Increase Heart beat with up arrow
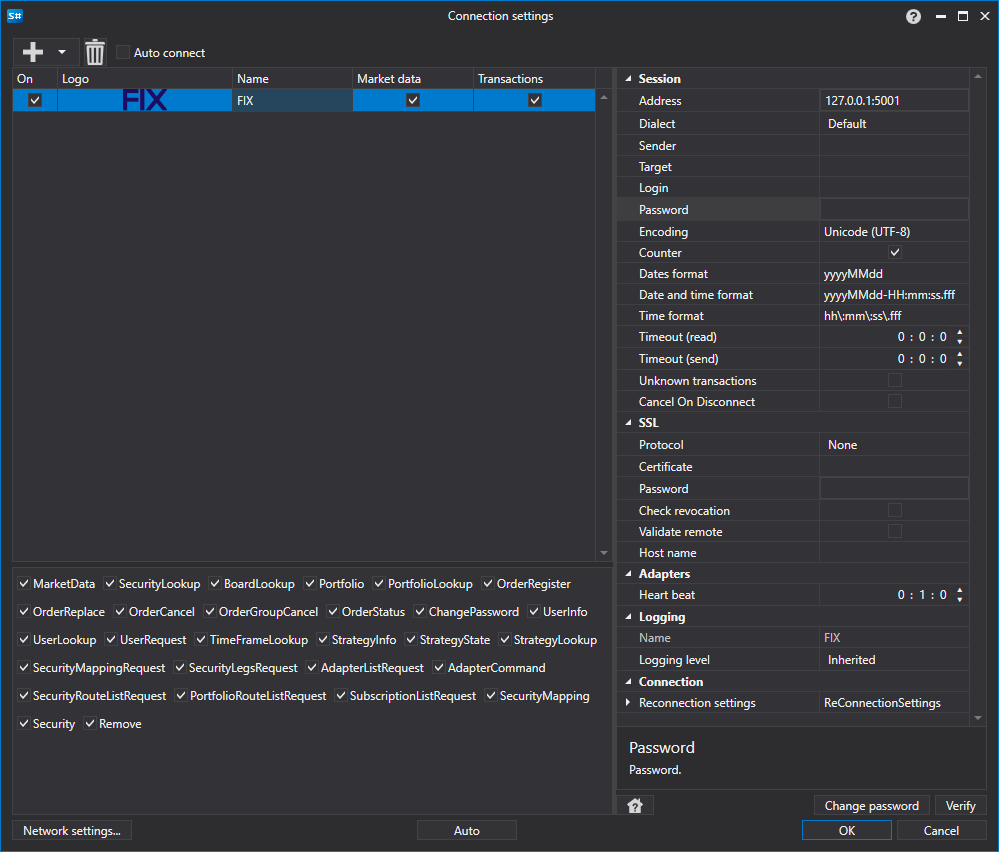This screenshot has height=852, width=999. coord(959,591)
